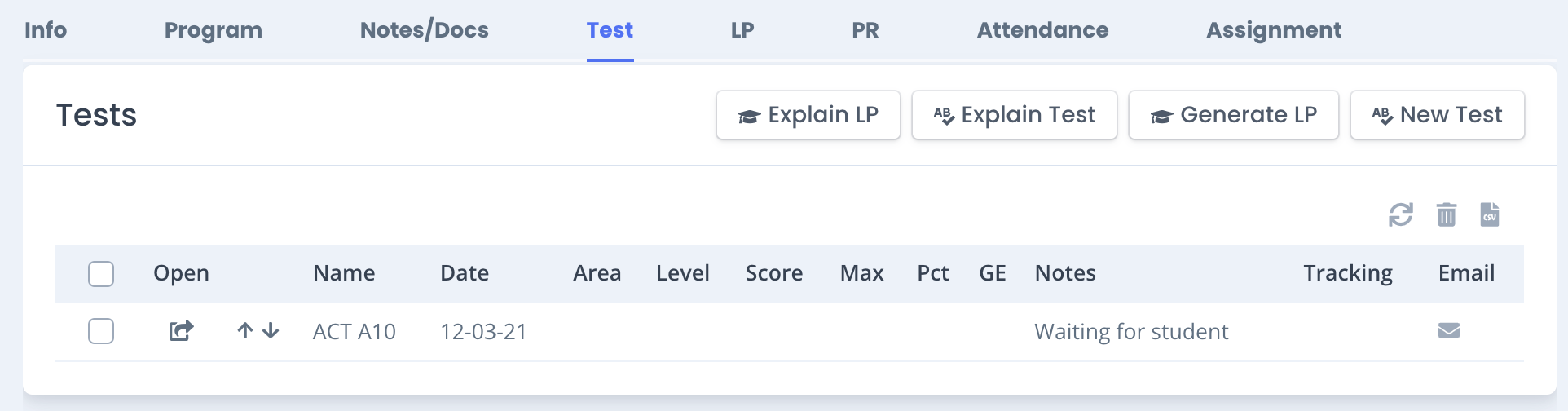Switch to the Info tab
Image resolution: width=1568 pixels, height=411 pixels.
46,30
